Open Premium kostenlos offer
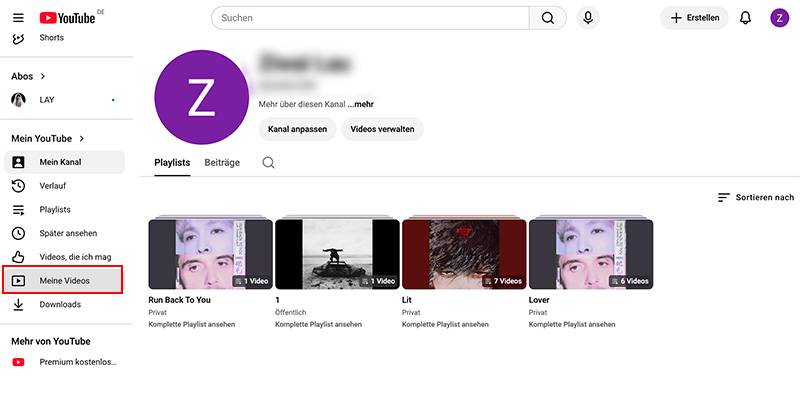 click(x=64, y=362)
